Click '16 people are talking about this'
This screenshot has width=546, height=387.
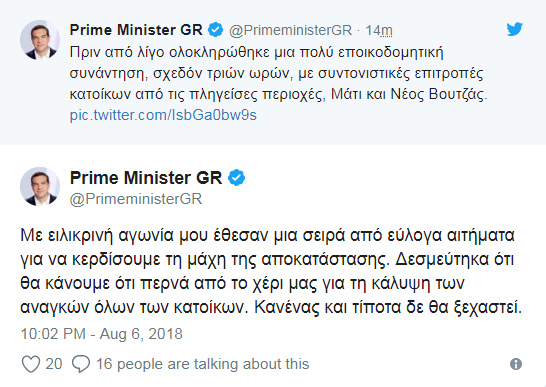click(202, 364)
